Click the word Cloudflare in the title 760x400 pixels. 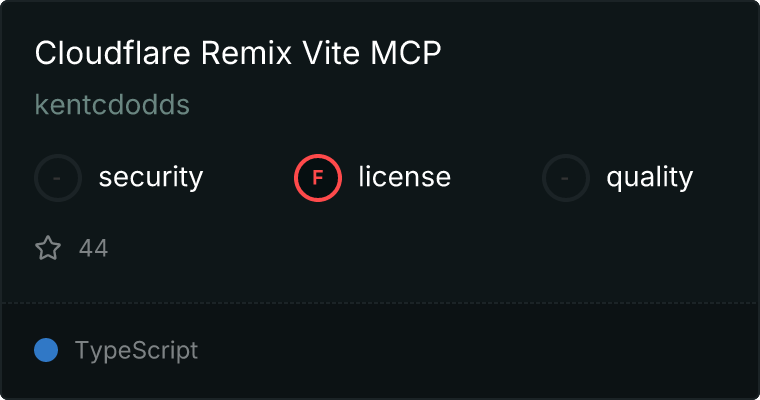(112, 52)
